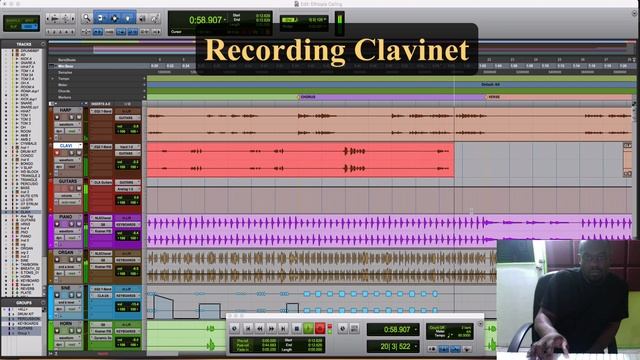Toggle record enable on PIANO track
Screen dimensions: 640x360
[57, 224]
